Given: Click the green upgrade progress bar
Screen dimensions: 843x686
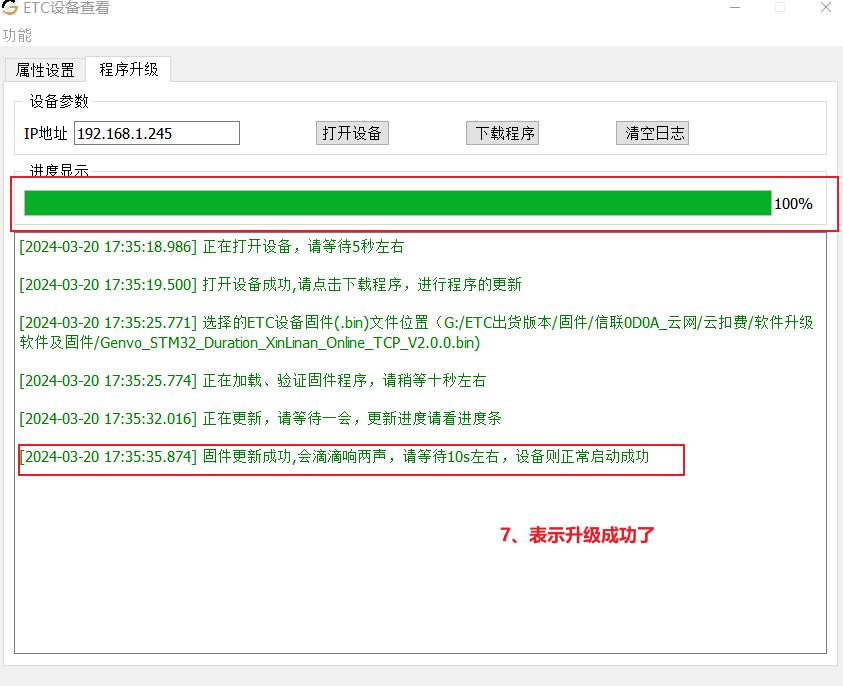Looking at the screenshot, I should [398, 203].
